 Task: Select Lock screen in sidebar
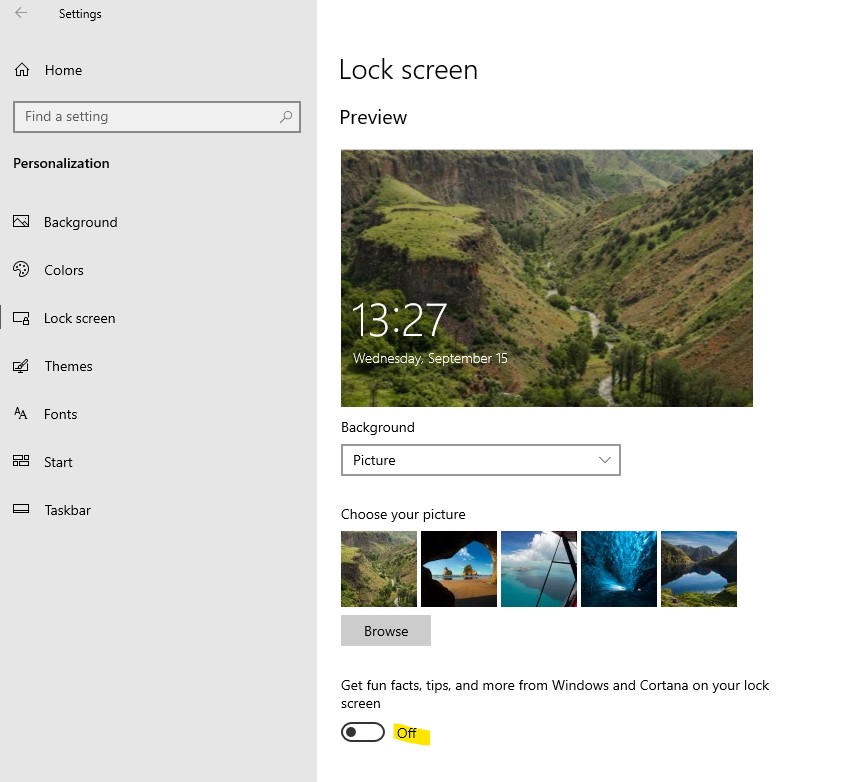[79, 318]
